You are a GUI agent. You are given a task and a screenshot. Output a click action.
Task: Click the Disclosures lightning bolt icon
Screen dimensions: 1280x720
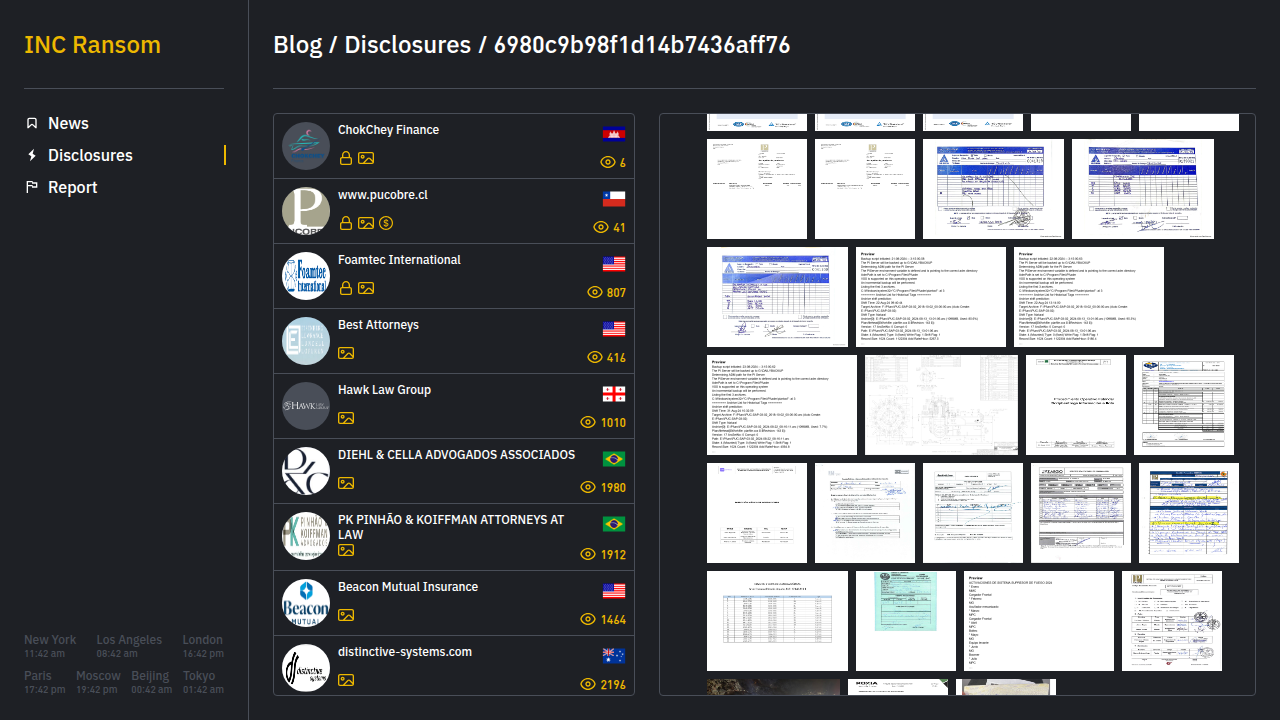(x=32, y=155)
